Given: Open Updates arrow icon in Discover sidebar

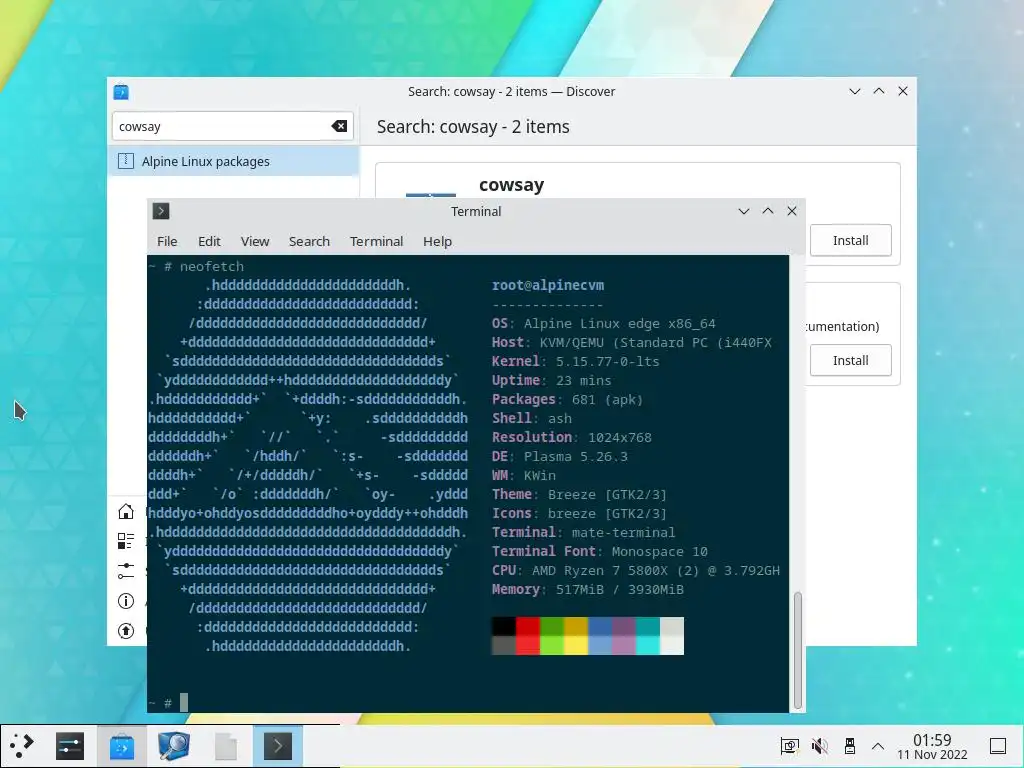Looking at the screenshot, I should [126, 631].
